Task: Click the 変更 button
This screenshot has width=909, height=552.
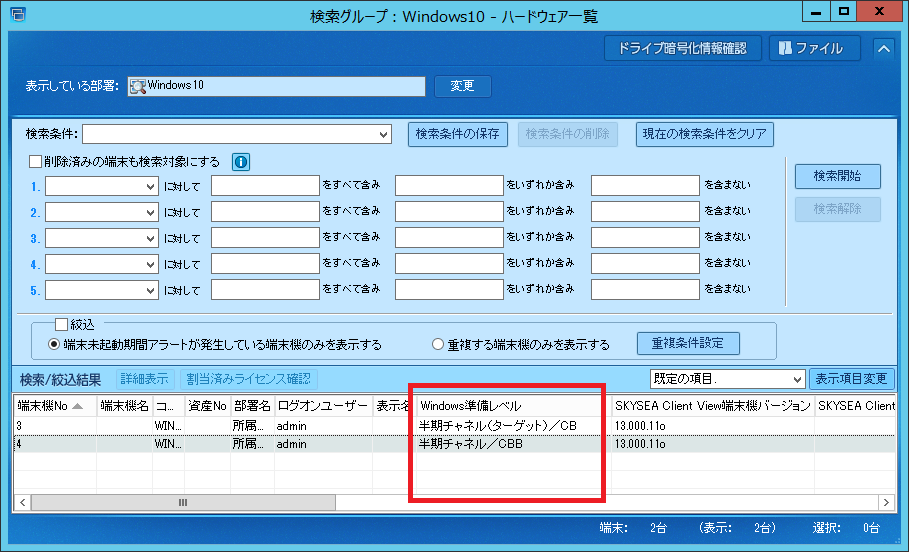Action: (463, 86)
